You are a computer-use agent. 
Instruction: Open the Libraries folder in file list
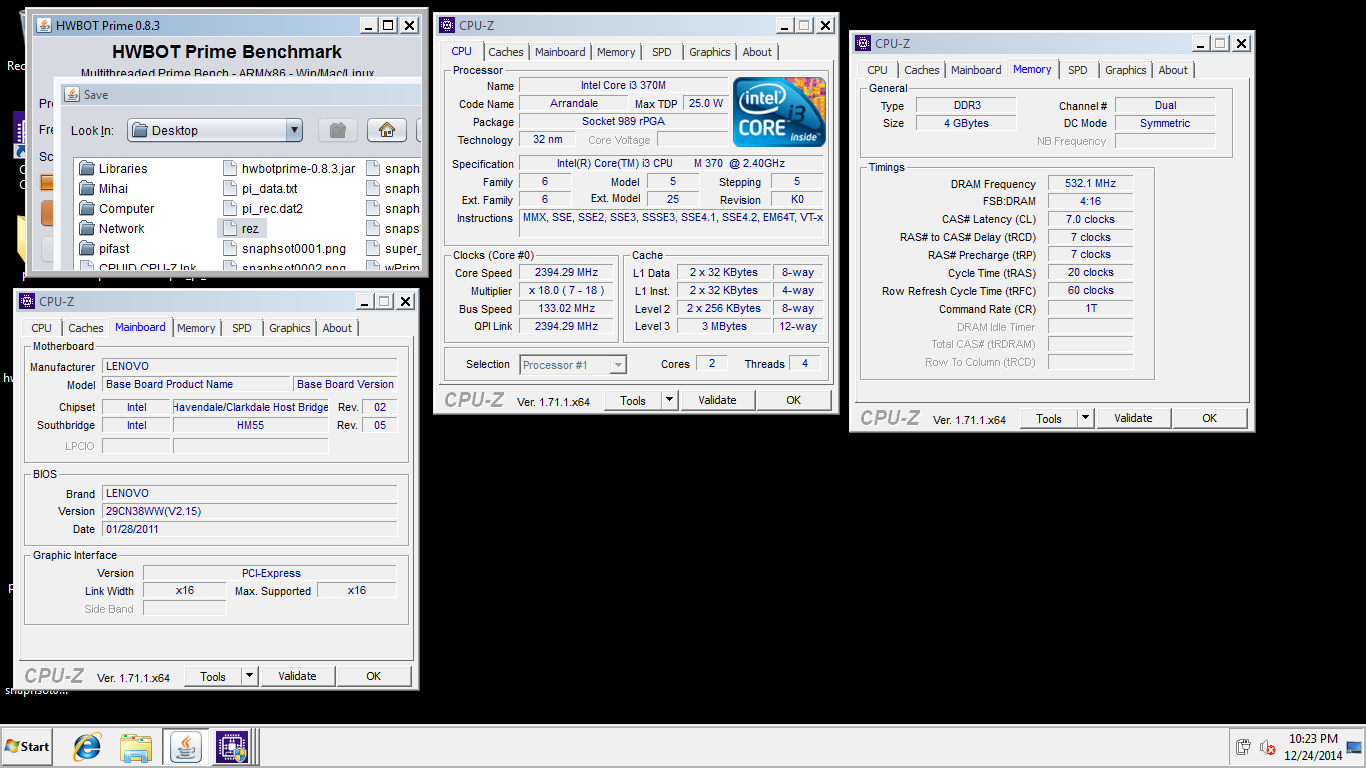113,169
